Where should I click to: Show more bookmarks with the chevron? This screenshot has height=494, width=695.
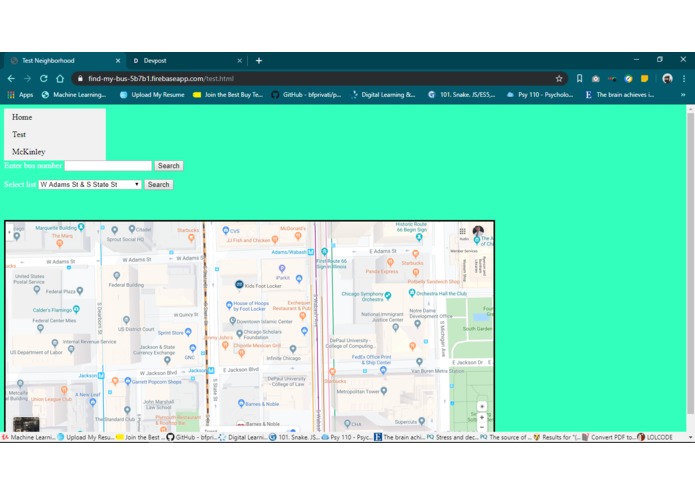[683, 94]
